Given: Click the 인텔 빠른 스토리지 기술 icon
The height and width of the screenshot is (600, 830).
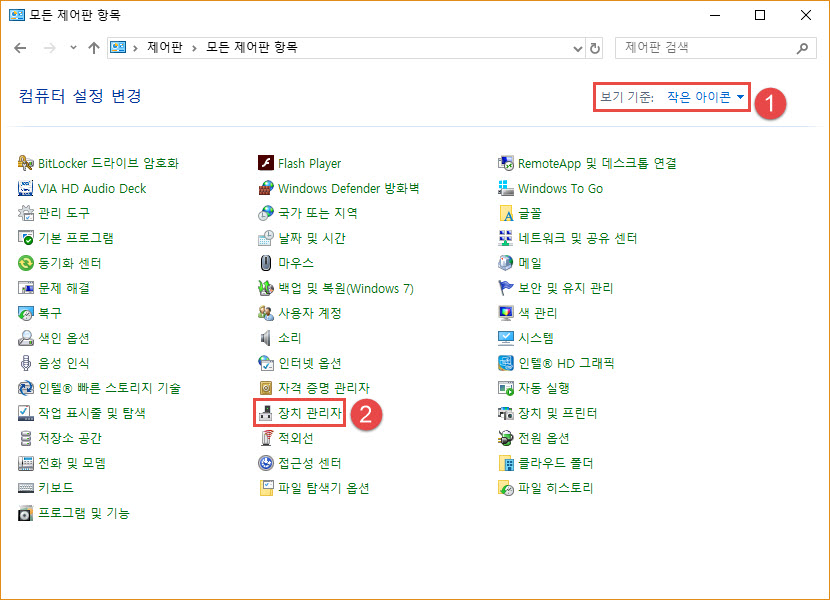Looking at the screenshot, I should coord(25,388).
